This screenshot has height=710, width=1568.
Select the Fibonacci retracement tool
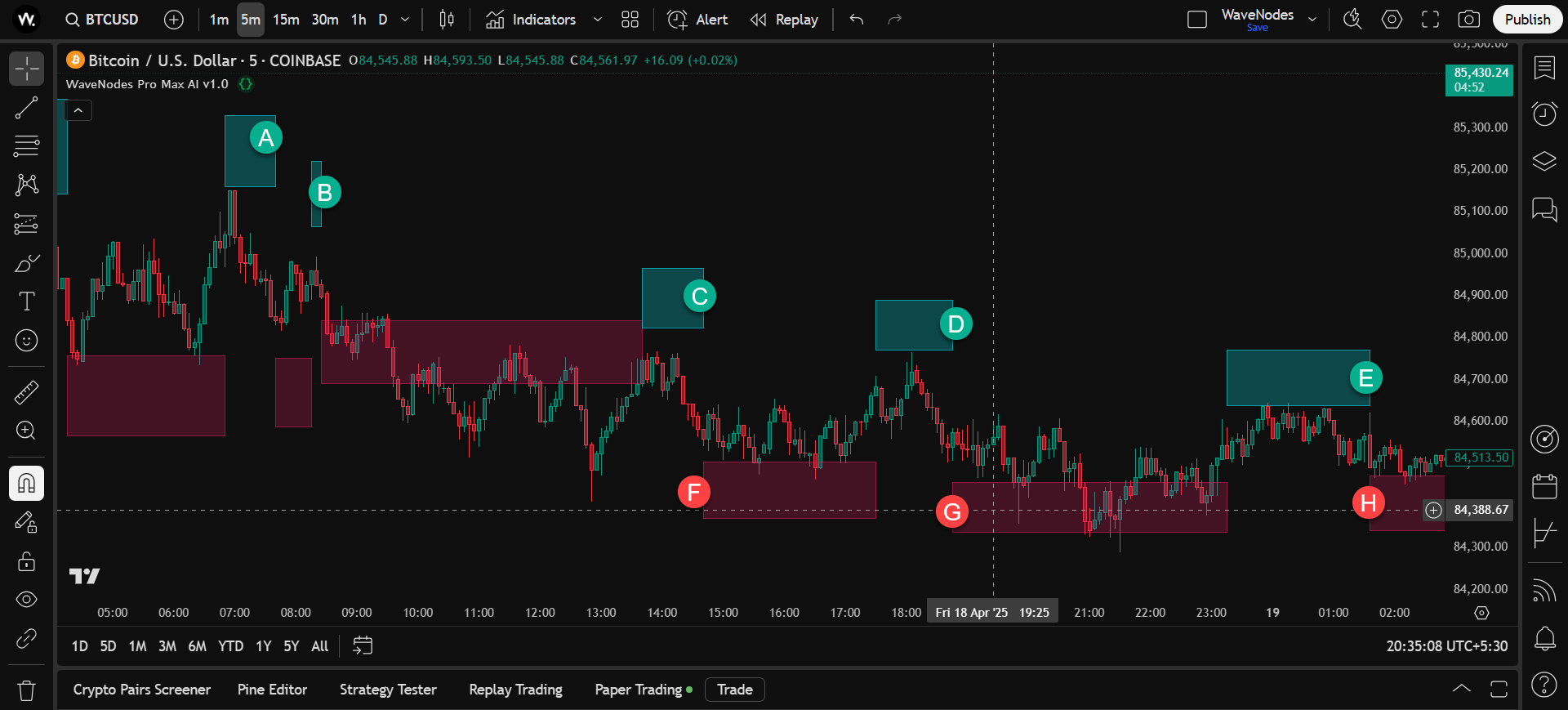tap(26, 146)
